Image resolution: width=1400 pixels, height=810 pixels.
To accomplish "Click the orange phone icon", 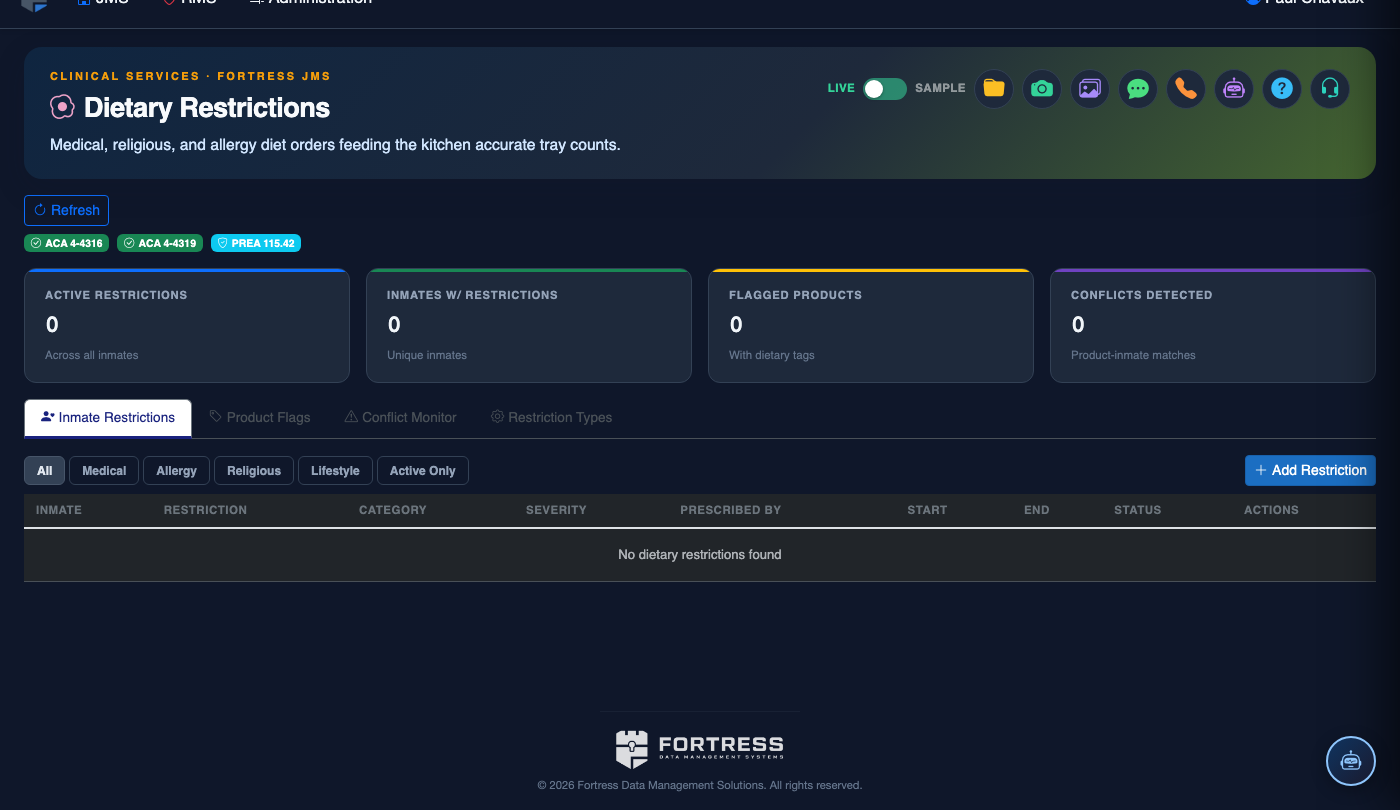I will point(1185,88).
